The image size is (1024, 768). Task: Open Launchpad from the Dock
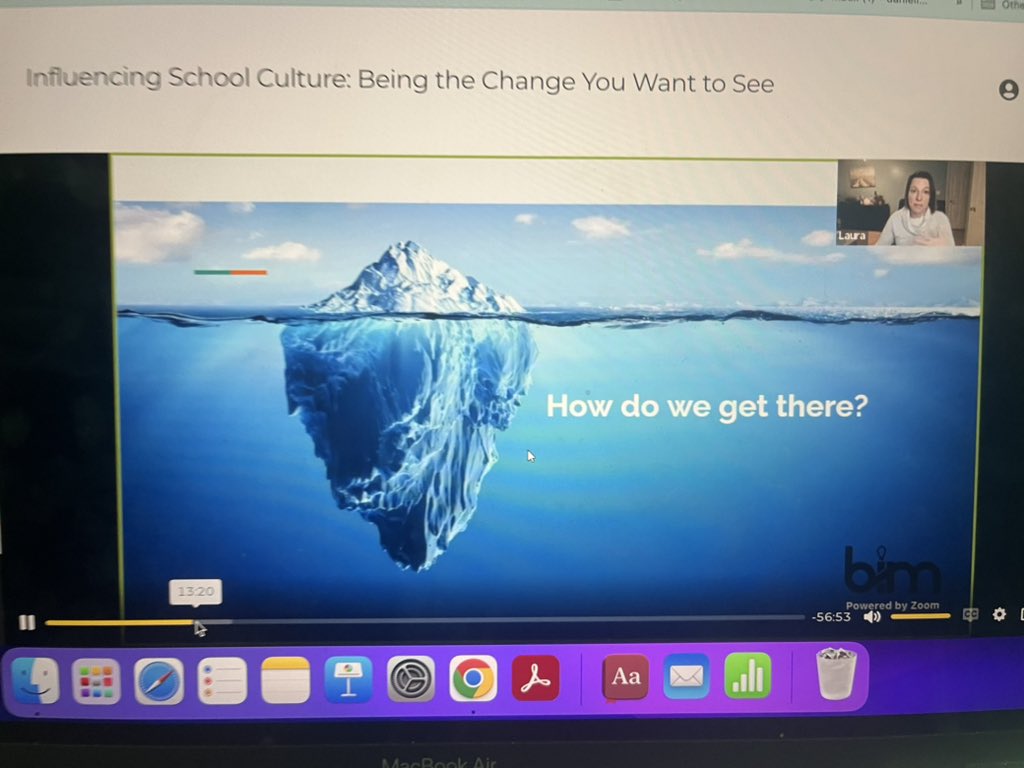click(x=96, y=680)
